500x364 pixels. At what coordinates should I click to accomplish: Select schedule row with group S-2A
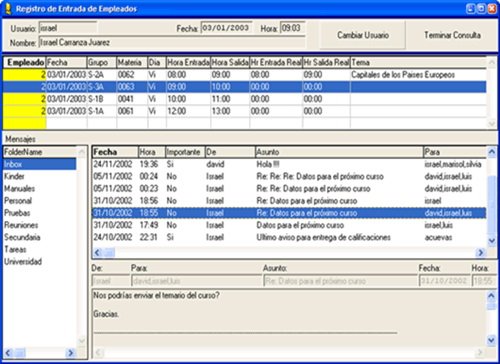[x=245, y=75]
